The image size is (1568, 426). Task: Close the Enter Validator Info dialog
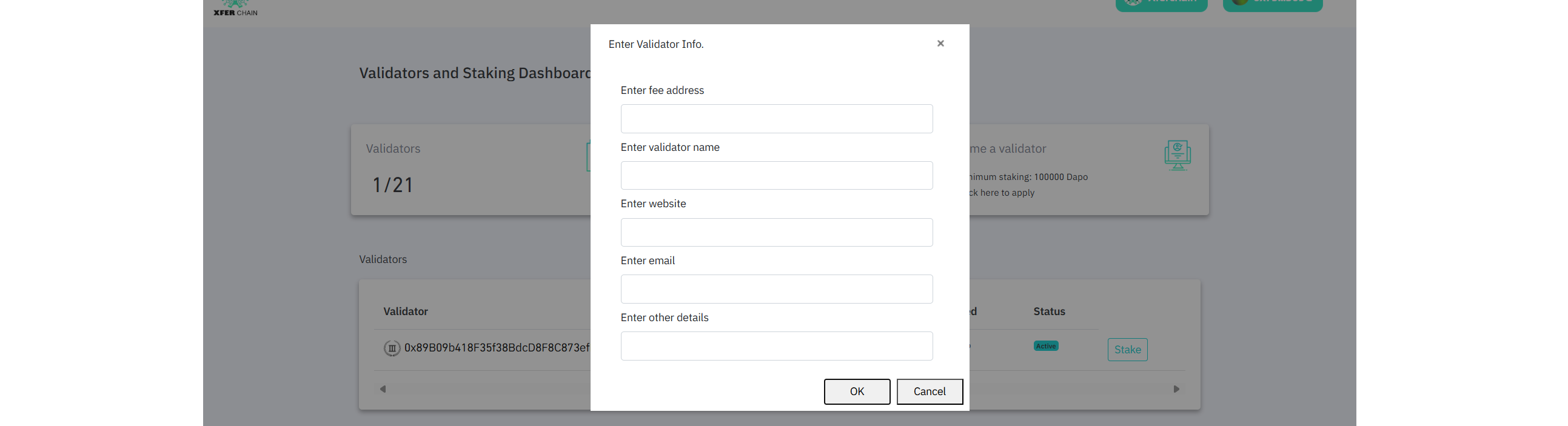tap(940, 43)
